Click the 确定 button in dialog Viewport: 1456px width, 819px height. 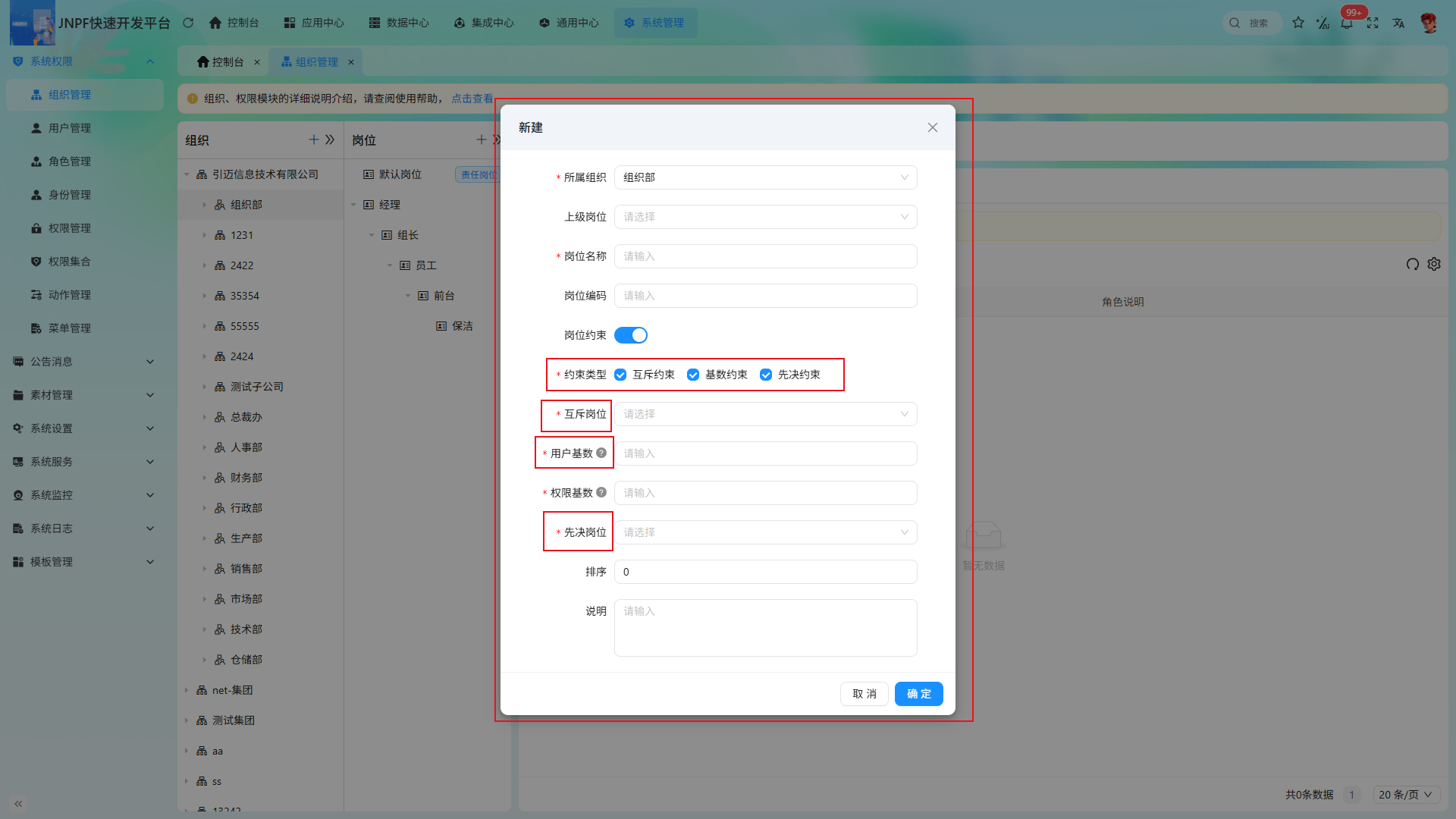coord(919,694)
